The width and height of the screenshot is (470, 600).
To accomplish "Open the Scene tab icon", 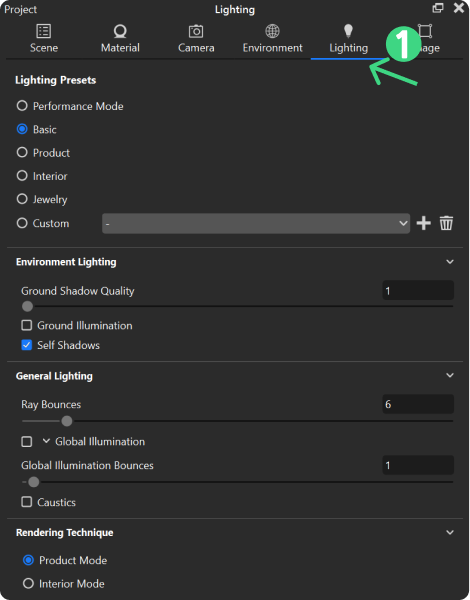I will click(x=44, y=31).
